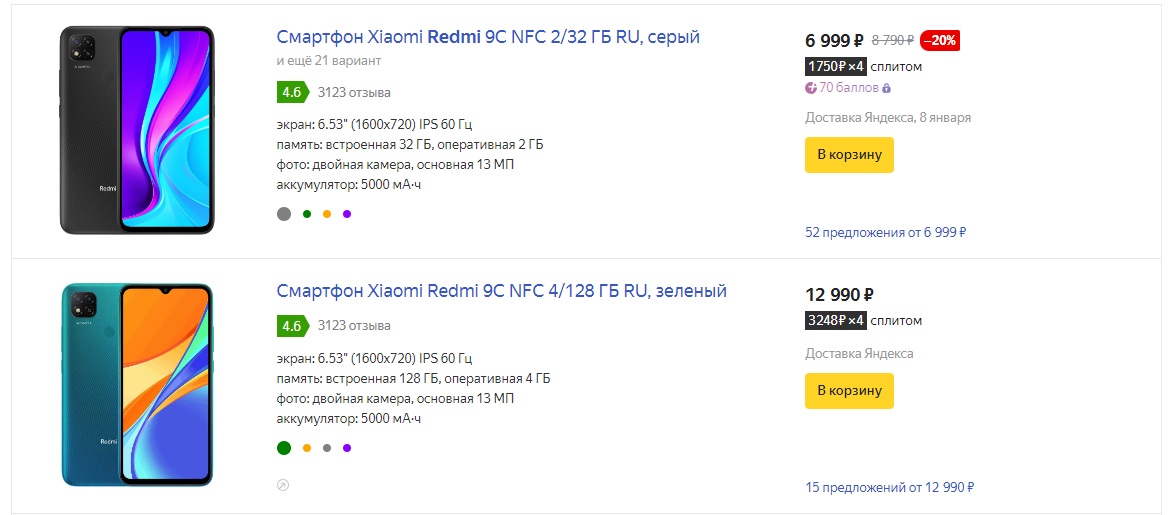Click the 4.6 rating badge of the gray Redmi 9C
This screenshot has width=1173, height=515.
pyautogui.click(x=292, y=92)
